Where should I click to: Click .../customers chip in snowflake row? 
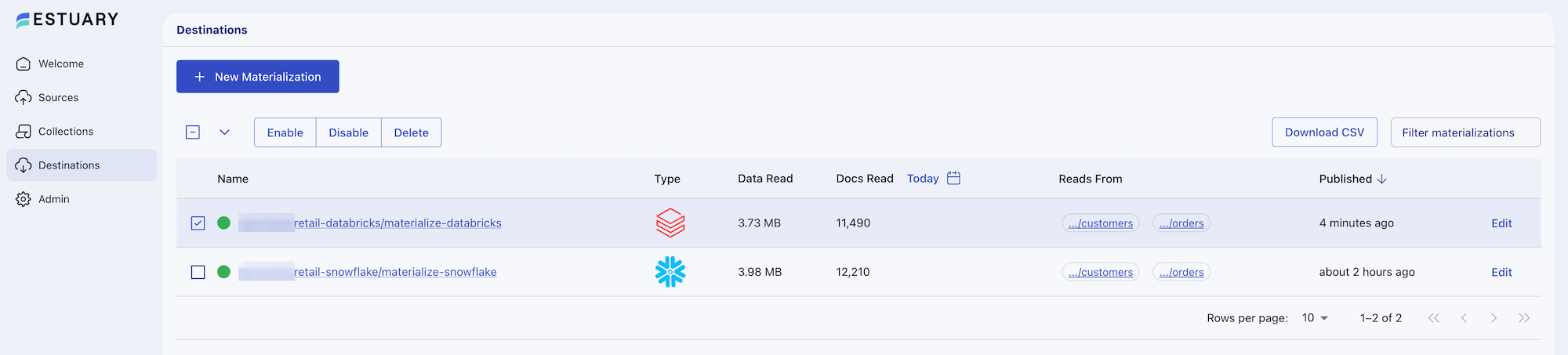click(x=1101, y=272)
